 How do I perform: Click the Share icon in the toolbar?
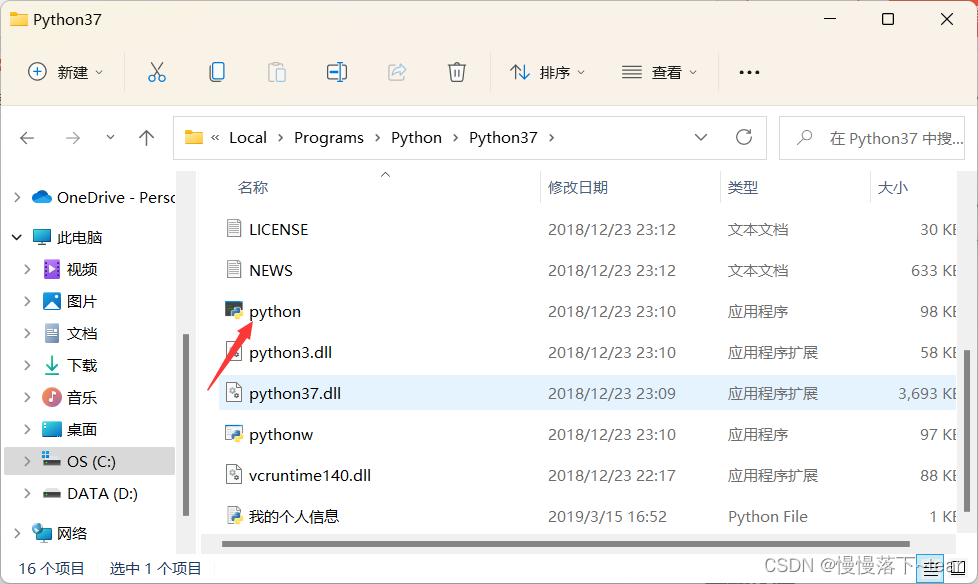tap(397, 72)
